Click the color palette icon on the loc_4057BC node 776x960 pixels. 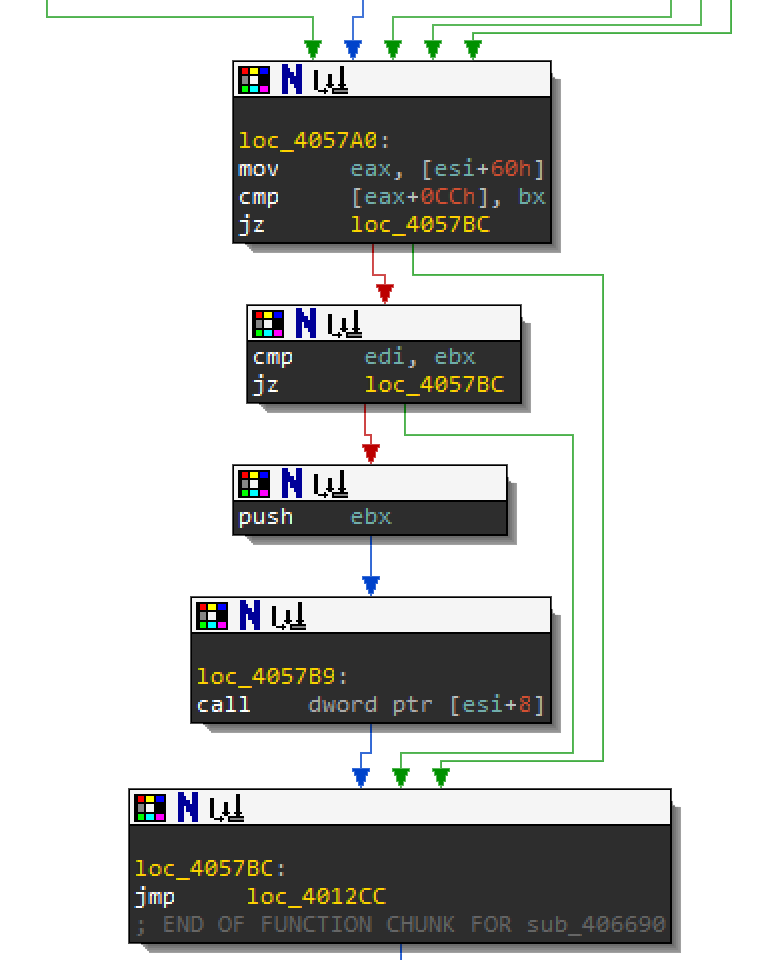150,808
